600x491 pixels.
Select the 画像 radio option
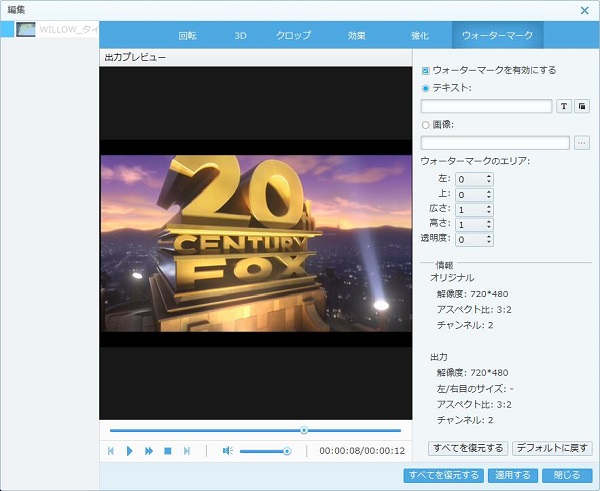pyautogui.click(x=426, y=125)
